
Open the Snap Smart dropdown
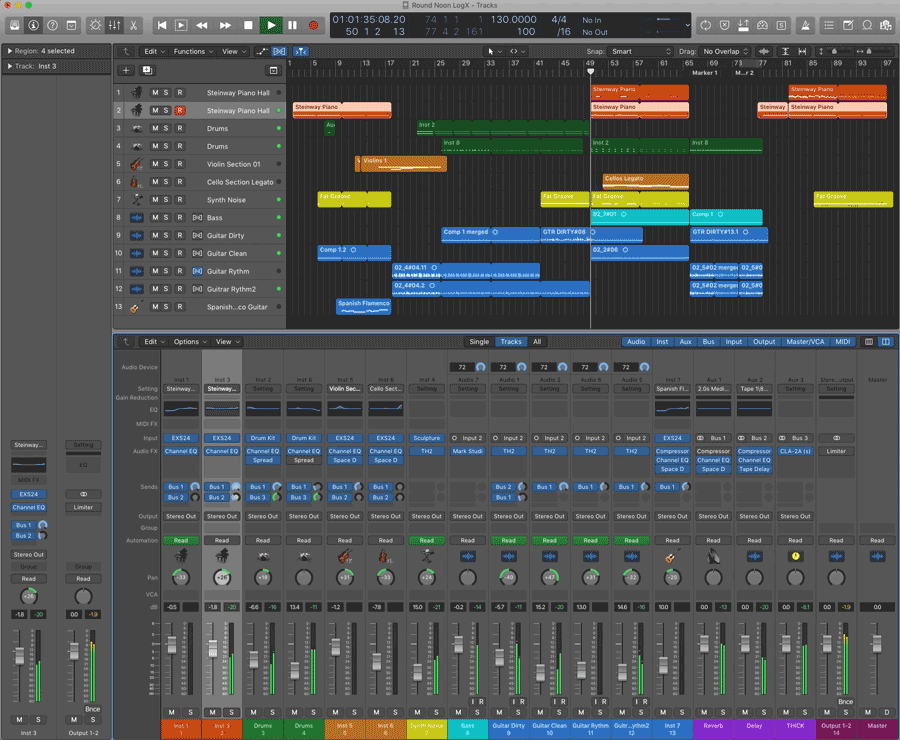(640, 51)
